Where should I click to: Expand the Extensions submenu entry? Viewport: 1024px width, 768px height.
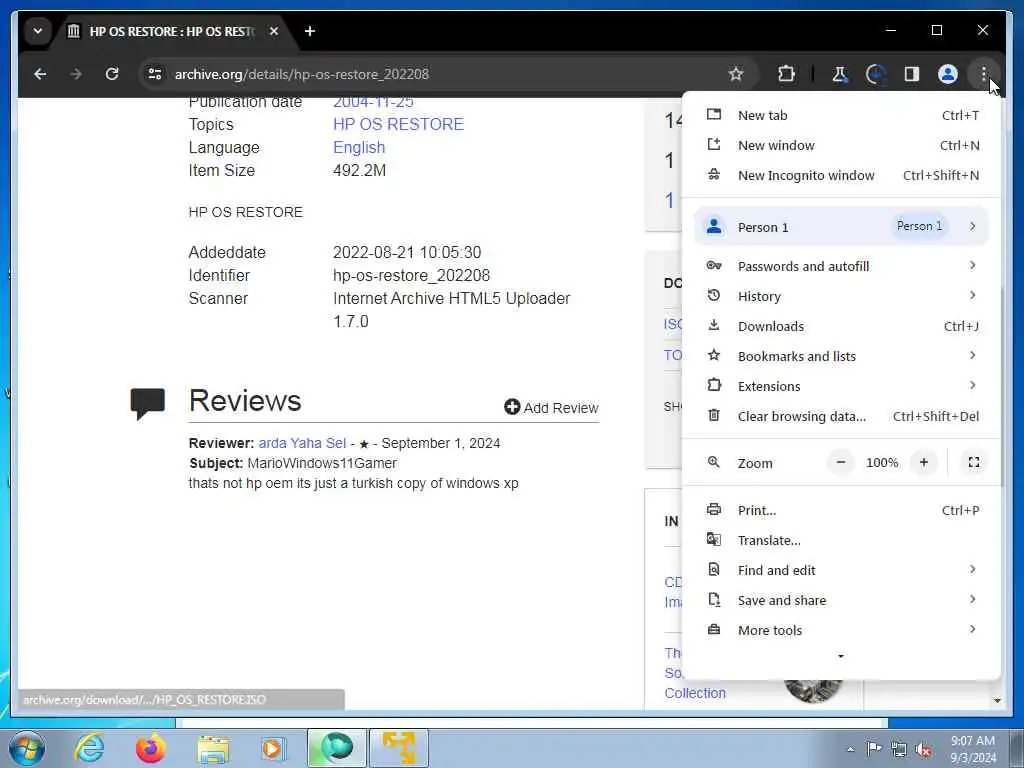[842, 386]
